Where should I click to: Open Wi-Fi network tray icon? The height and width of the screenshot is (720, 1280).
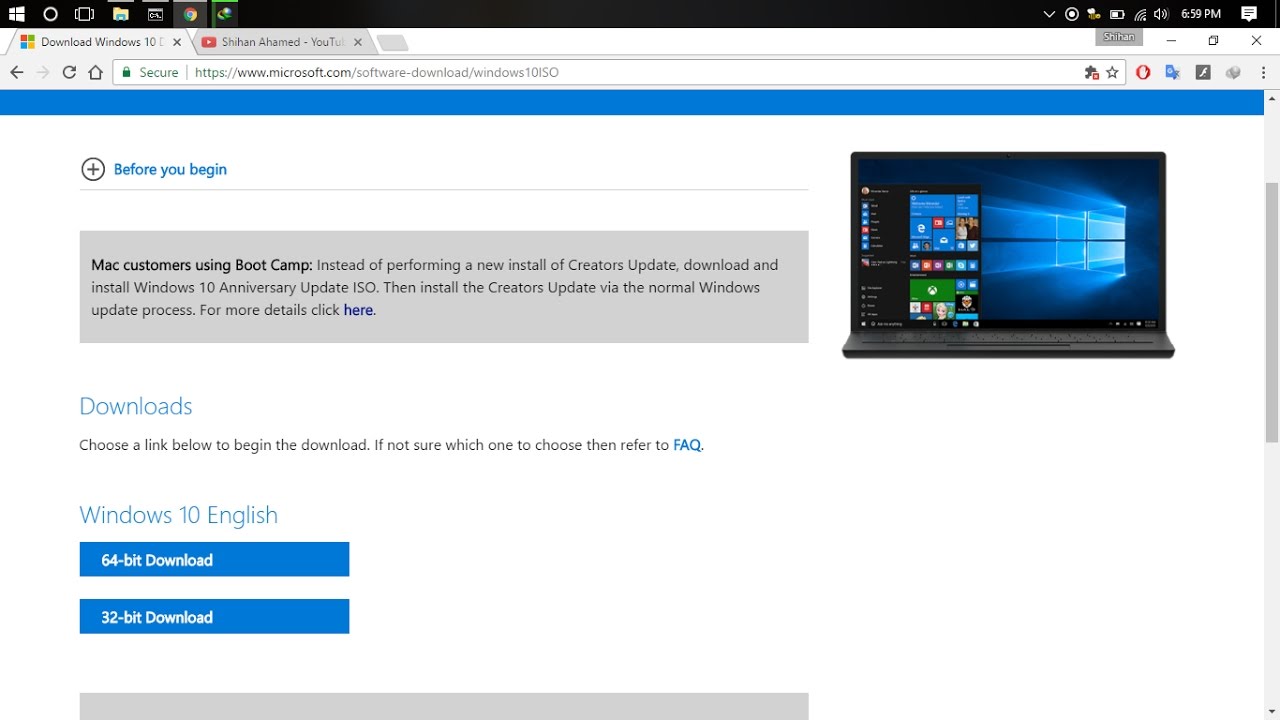click(x=1140, y=14)
